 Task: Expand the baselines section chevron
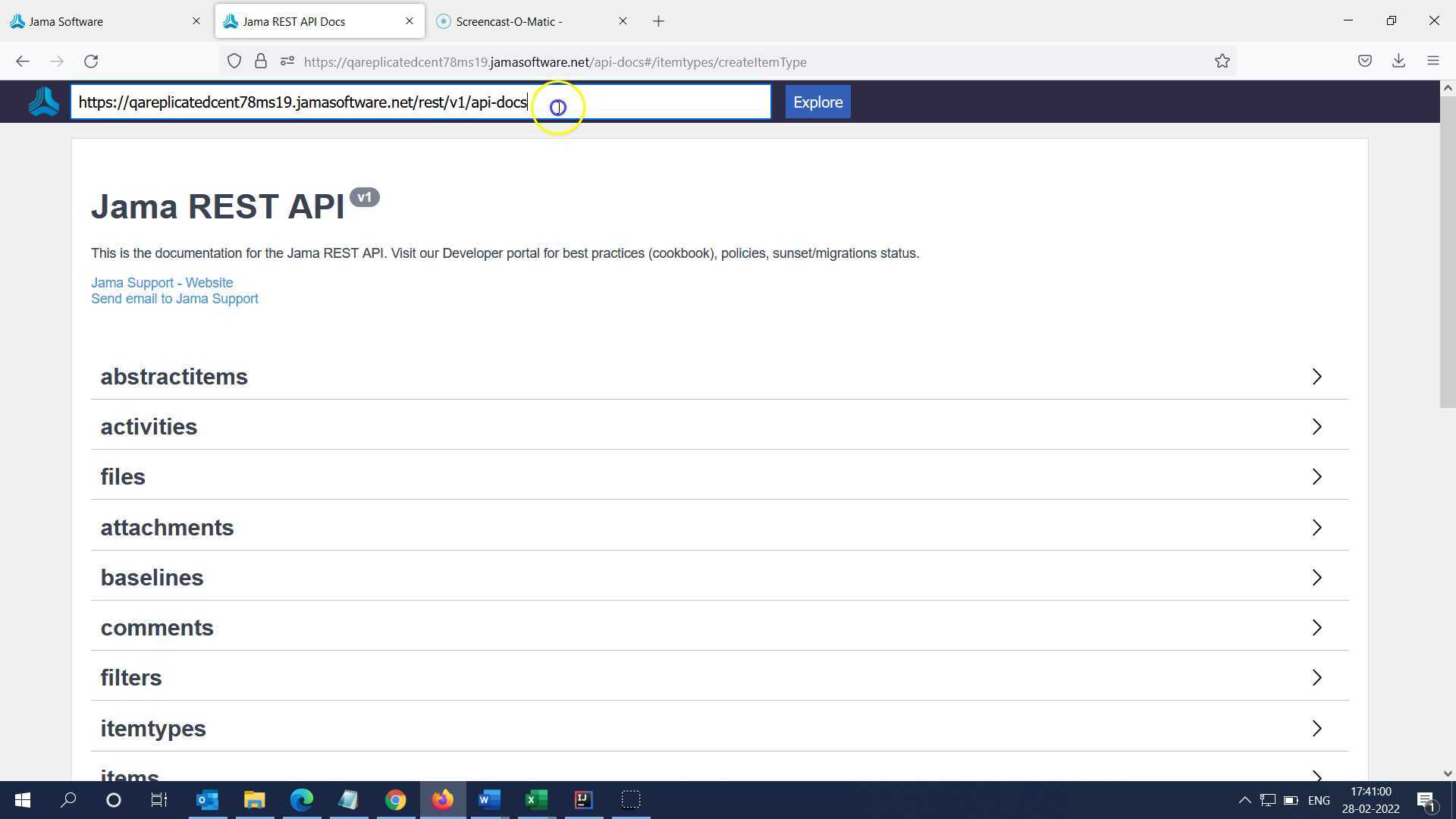pyautogui.click(x=1316, y=577)
